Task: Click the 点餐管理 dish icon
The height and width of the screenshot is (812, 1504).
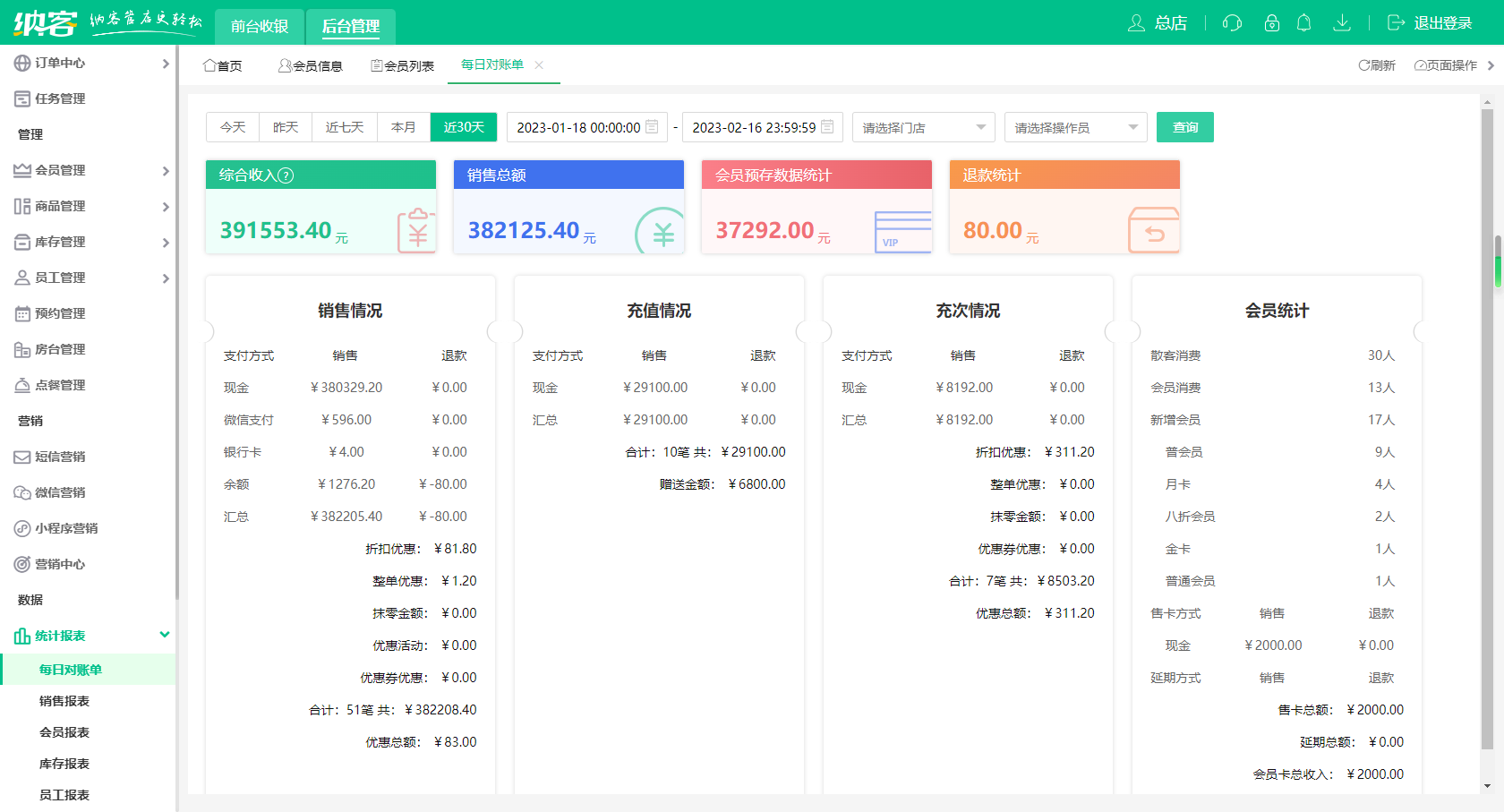Action: coord(22,385)
